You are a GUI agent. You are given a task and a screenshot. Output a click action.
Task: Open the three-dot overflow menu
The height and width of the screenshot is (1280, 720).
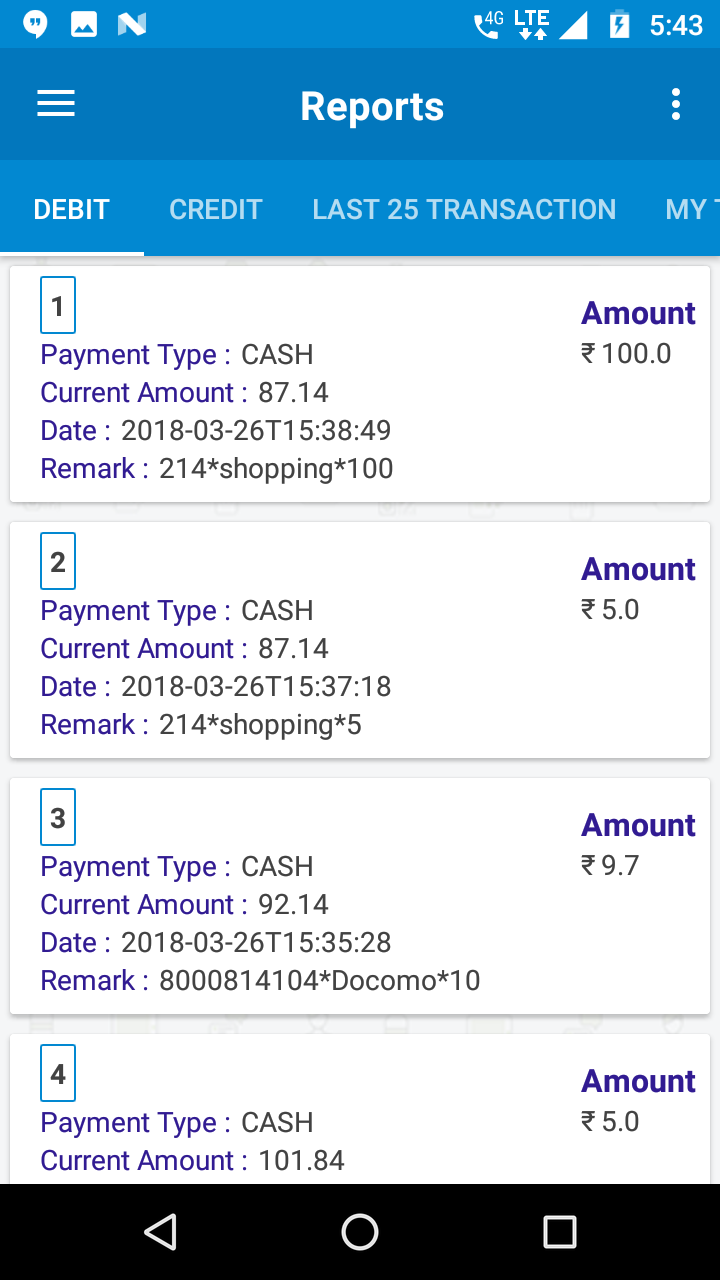pyautogui.click(x=676, y=104)
